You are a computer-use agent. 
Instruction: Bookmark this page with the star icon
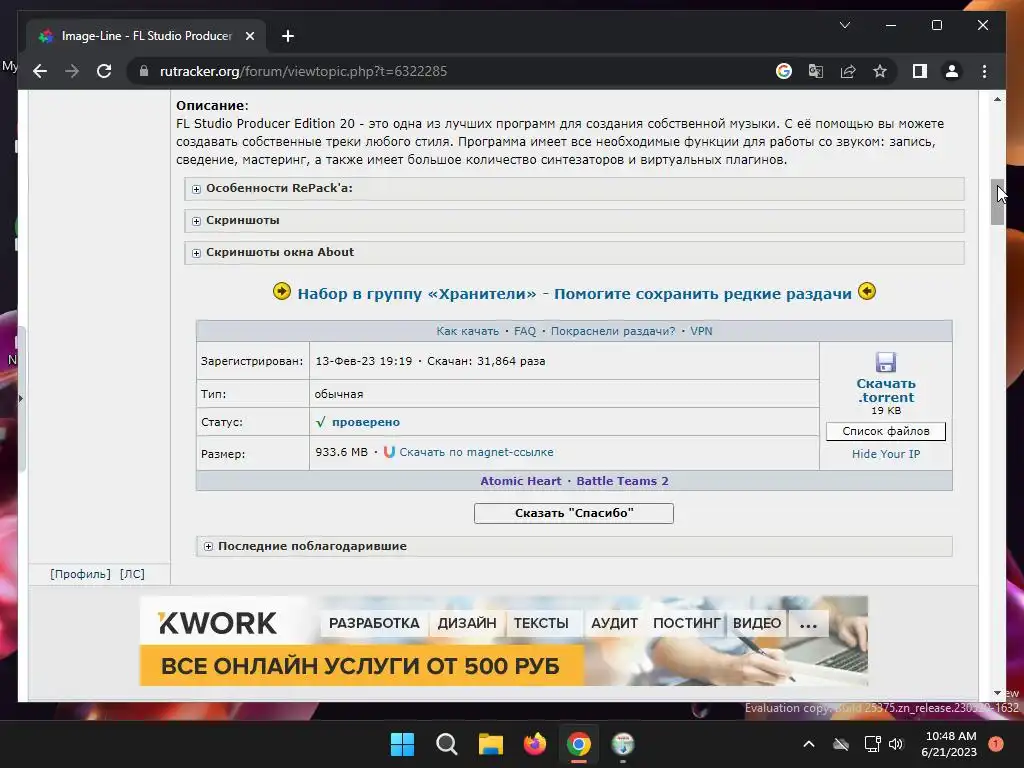pyautogui.click(x=880, y=71)
